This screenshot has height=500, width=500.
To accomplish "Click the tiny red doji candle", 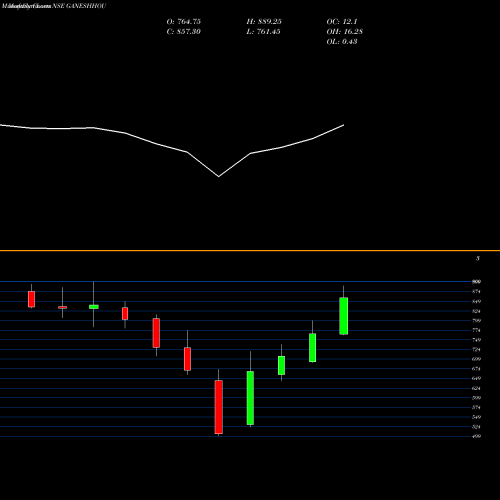I will point(62,307).
